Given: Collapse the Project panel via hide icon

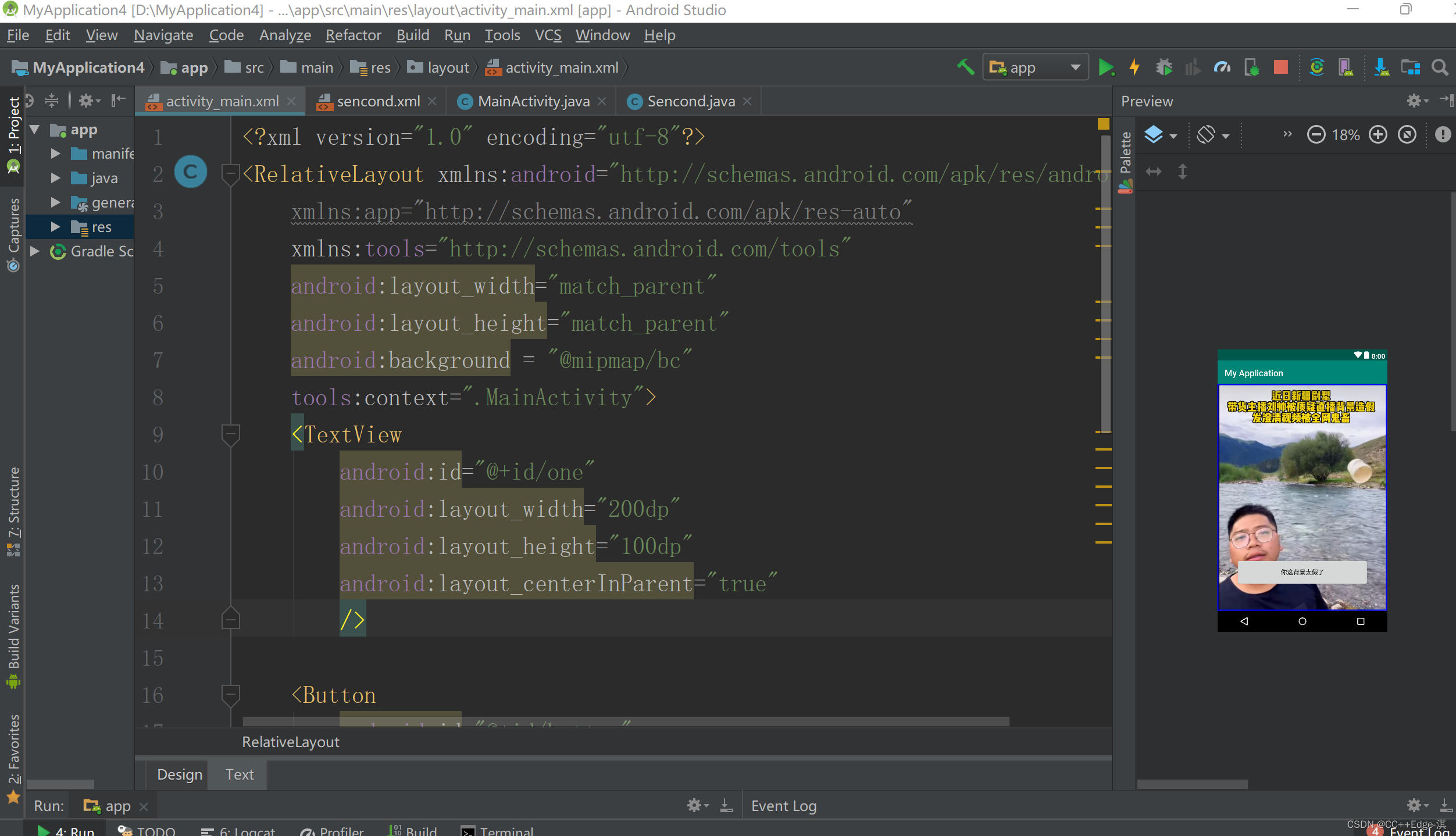Looking at the screenshot, I should tap(118, 100).
